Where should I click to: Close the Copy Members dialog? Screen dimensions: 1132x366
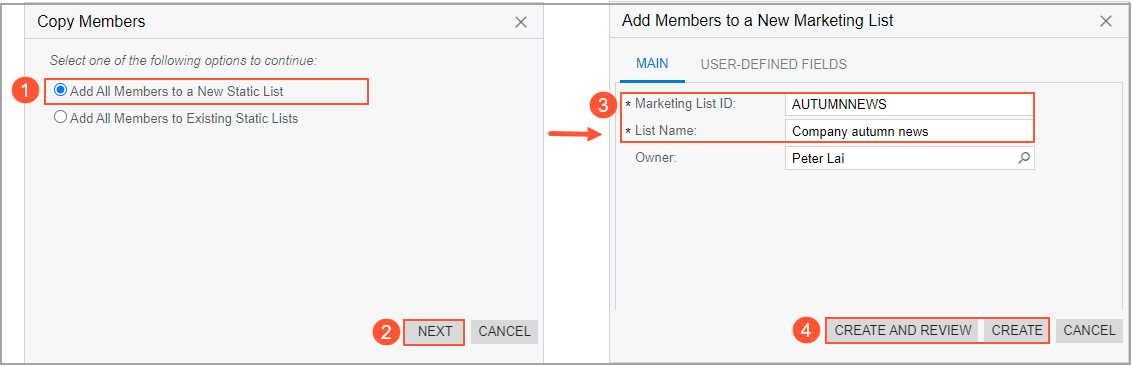coord(521,22)
